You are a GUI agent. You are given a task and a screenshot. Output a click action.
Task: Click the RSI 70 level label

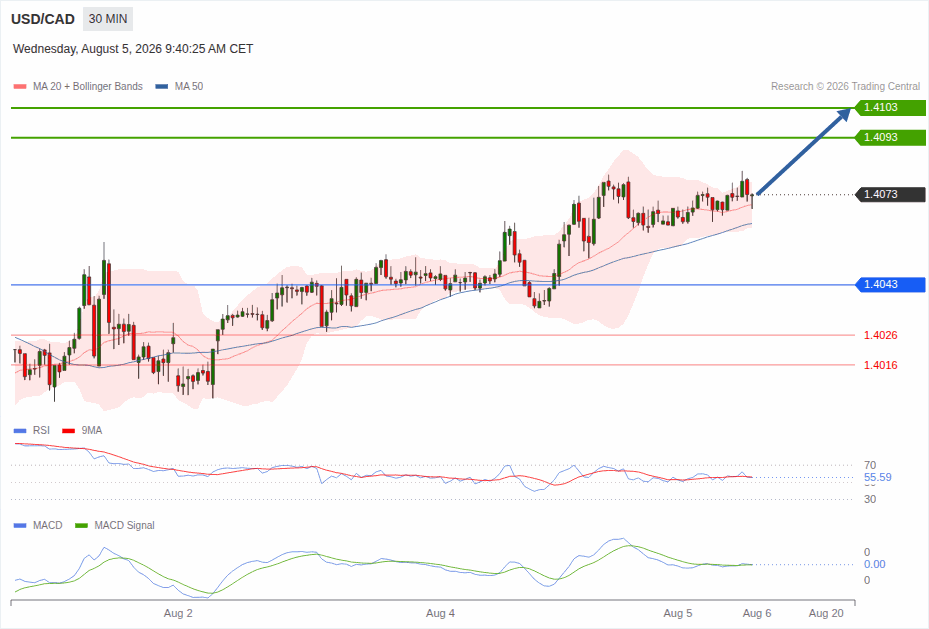pos(870,465)
